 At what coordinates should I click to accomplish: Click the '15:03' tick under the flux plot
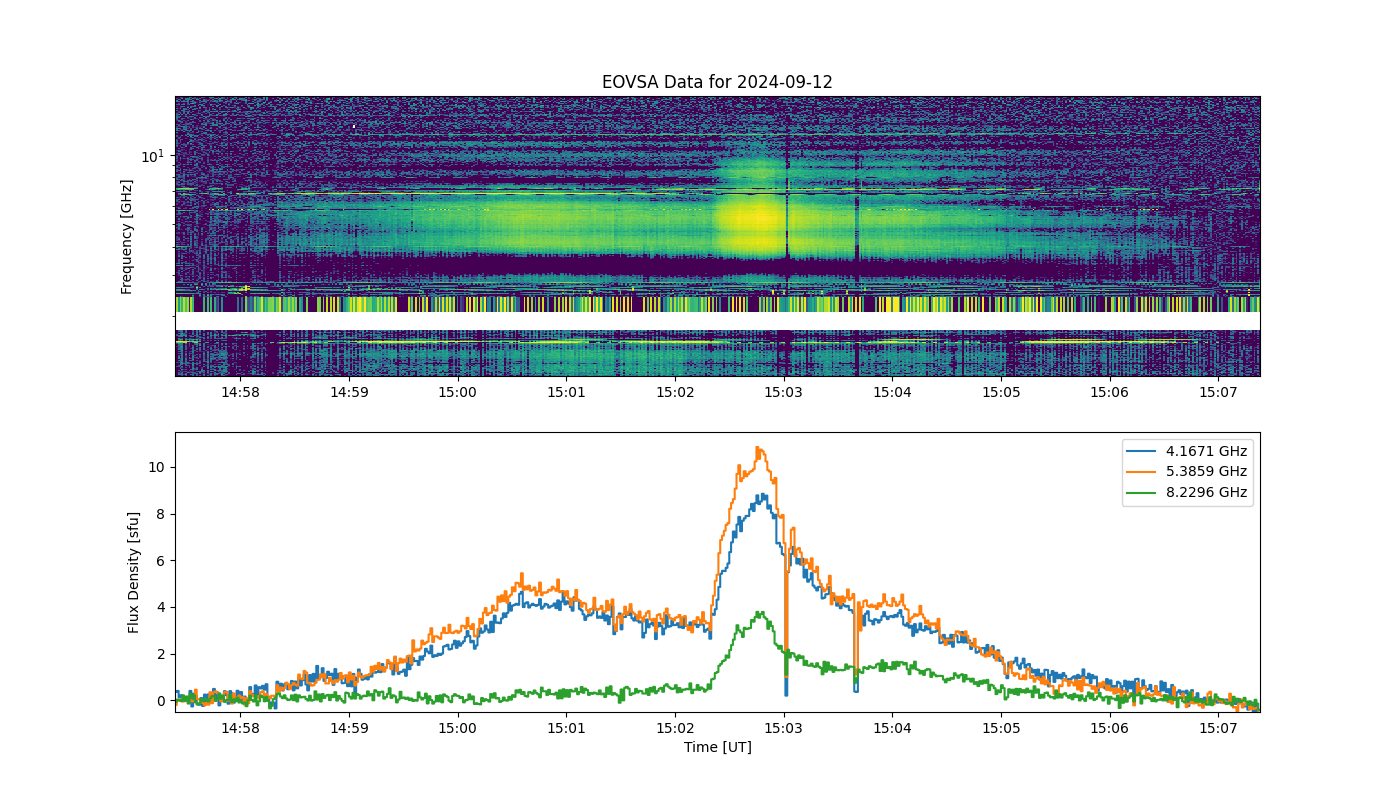(x=784, y=728)
